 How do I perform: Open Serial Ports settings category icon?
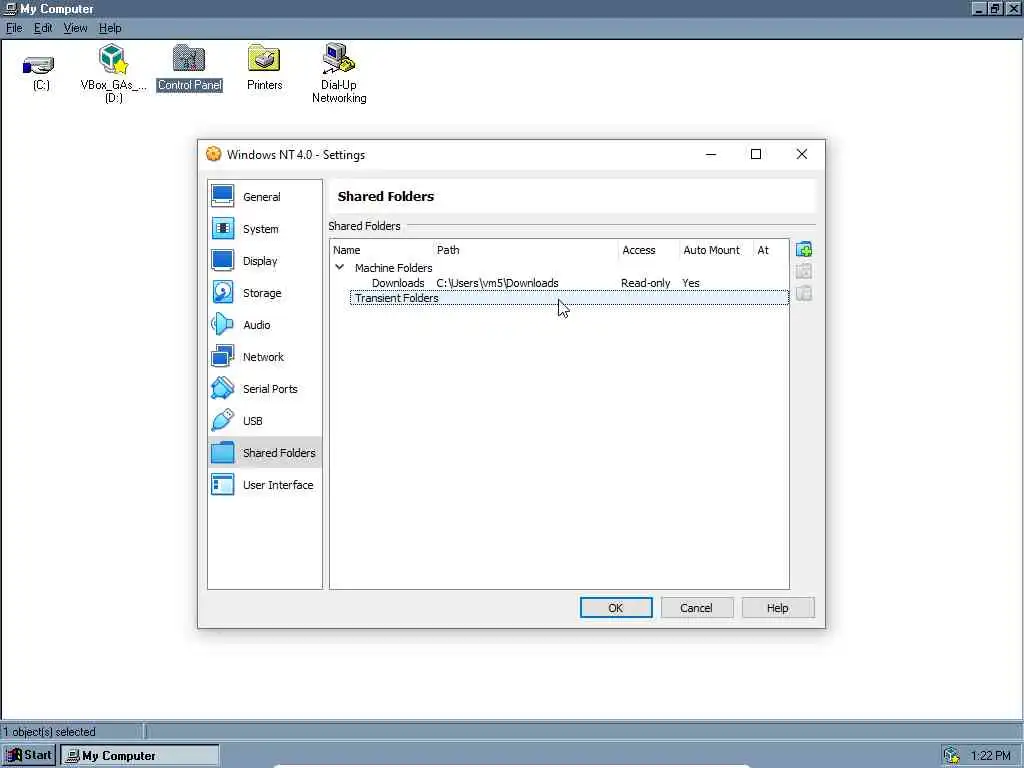pyautogui.click(x=223, y=389)
